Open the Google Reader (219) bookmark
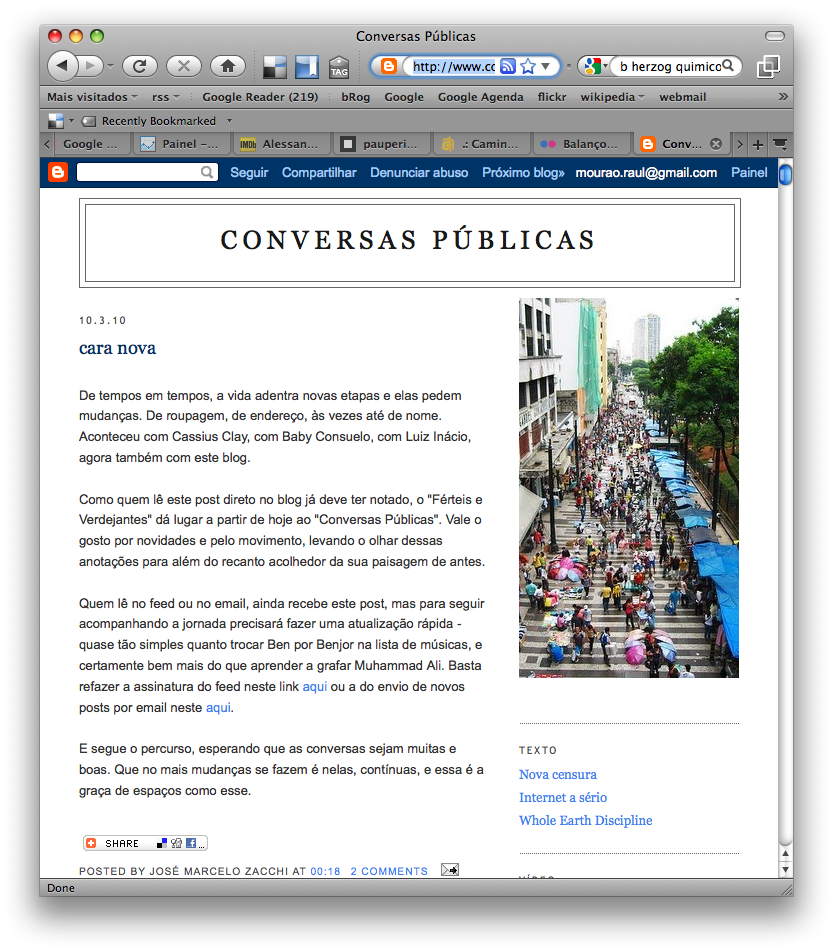The height and width of the screenshot is (951, 833). (x=260, y=97)
